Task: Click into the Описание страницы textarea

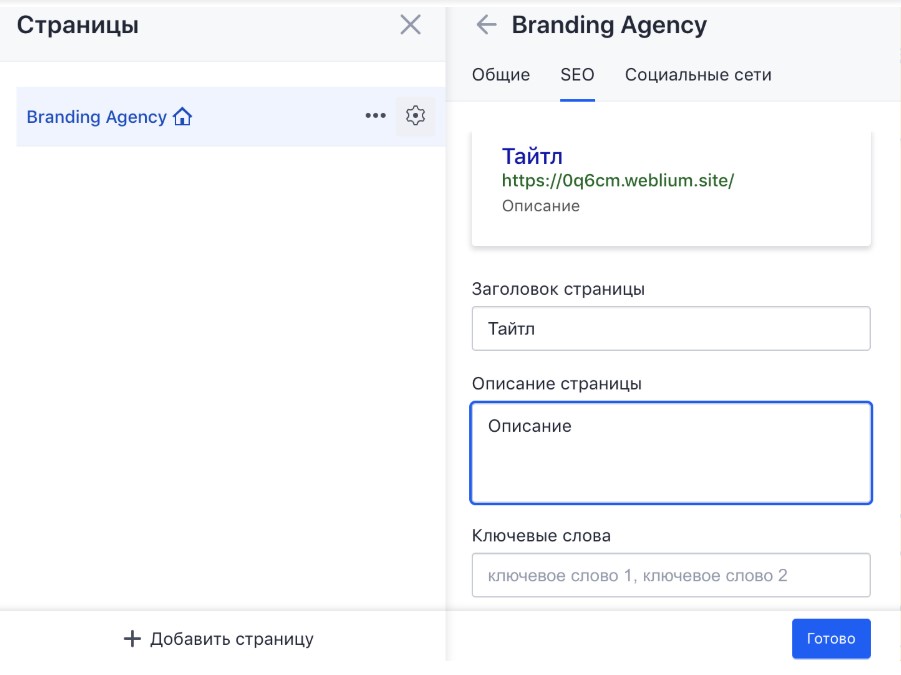Action: point(671,453)
